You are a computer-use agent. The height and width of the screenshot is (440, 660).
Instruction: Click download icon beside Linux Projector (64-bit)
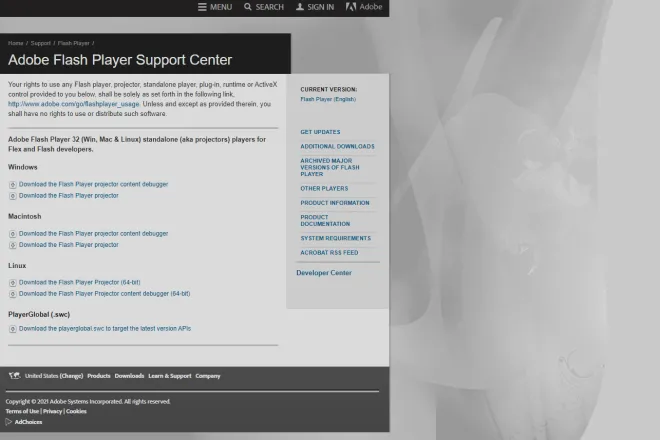(x=13, y=283)
